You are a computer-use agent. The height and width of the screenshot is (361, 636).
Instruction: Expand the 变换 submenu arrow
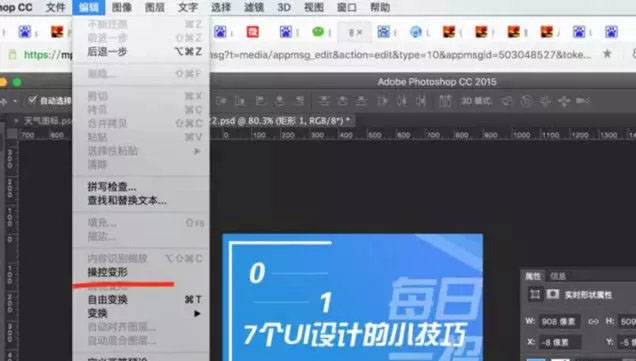tap(197, 314)
